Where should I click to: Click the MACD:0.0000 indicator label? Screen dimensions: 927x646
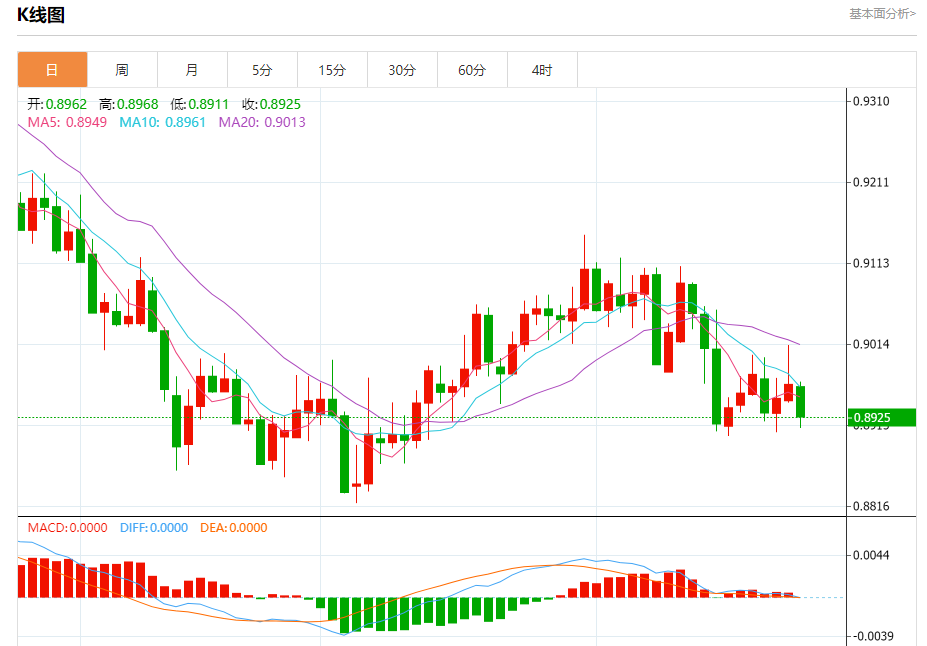[x=67, y=528]
